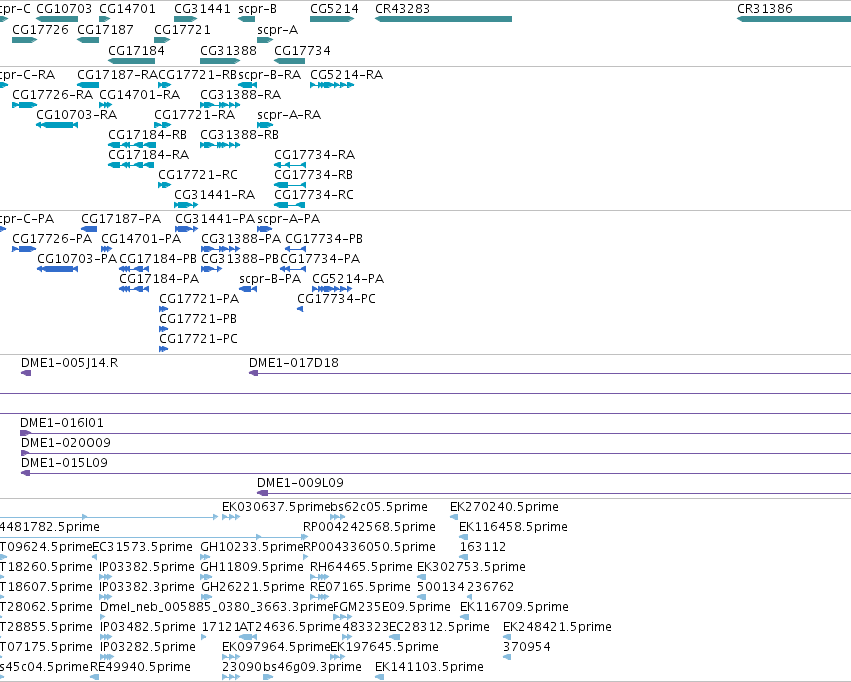Select the CG17721-RC transcript label
This screenshot has width=851, height=682.
click(x=198, y=175)
